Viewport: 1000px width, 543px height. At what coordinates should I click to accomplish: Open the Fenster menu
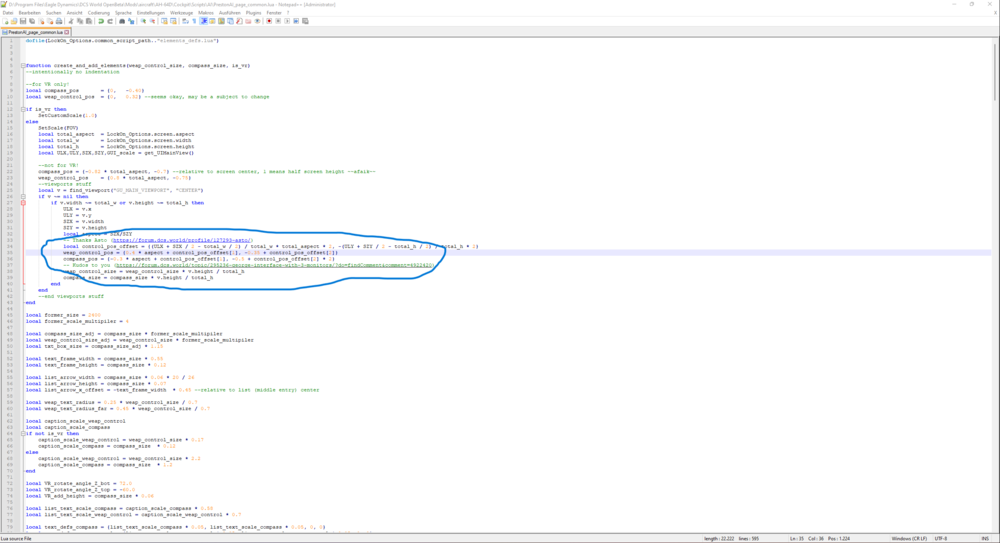coord(274,13)
